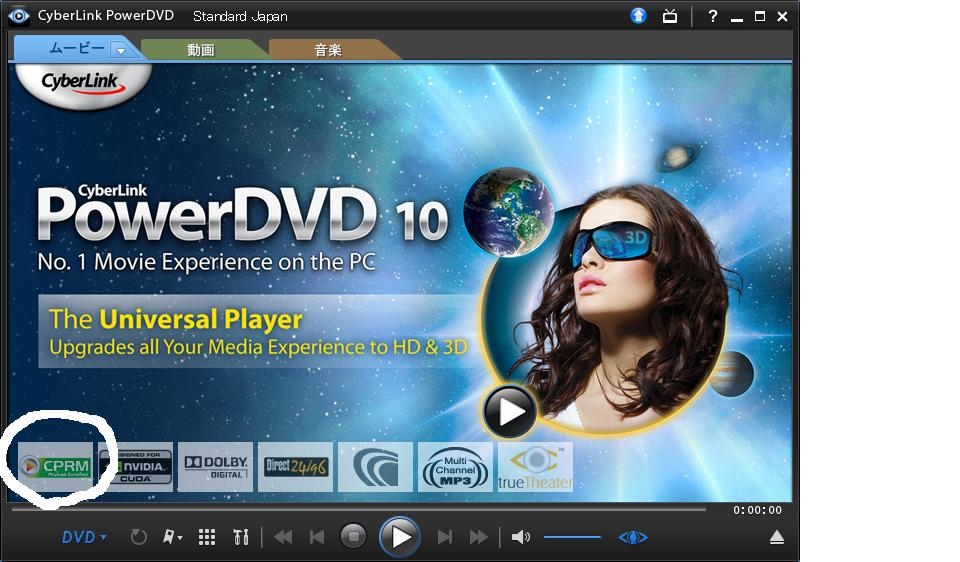Click the NVIDIA CUDA badge

click(135, 466)
